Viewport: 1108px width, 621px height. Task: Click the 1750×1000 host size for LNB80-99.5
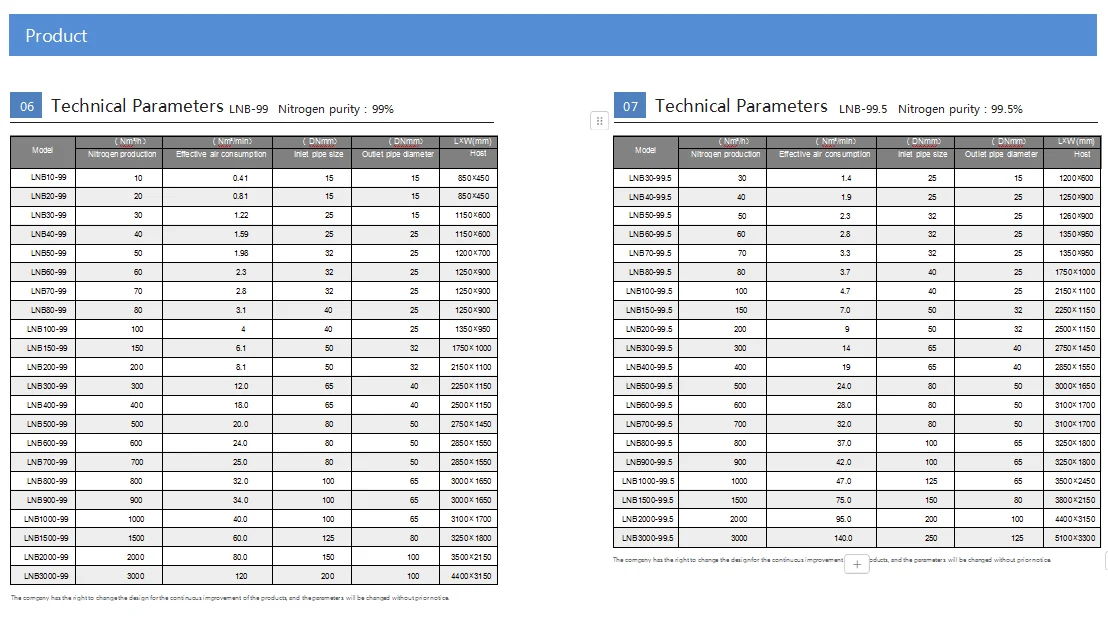click(x=1075, y=273)
